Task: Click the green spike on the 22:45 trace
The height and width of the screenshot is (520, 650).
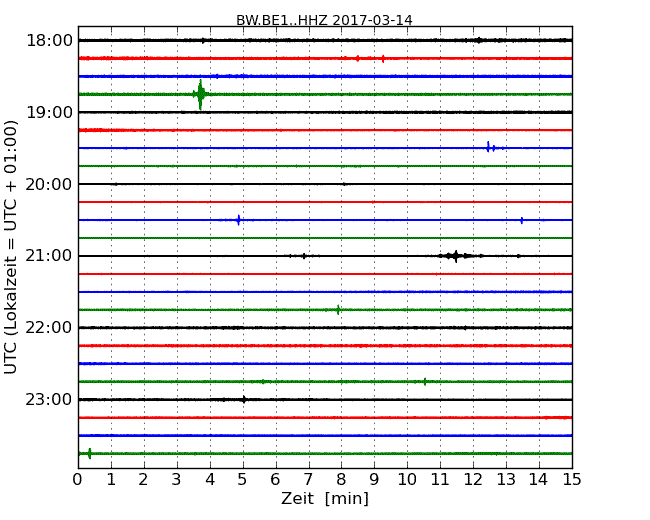Action: pyautogui.click(x=425, y=381)
